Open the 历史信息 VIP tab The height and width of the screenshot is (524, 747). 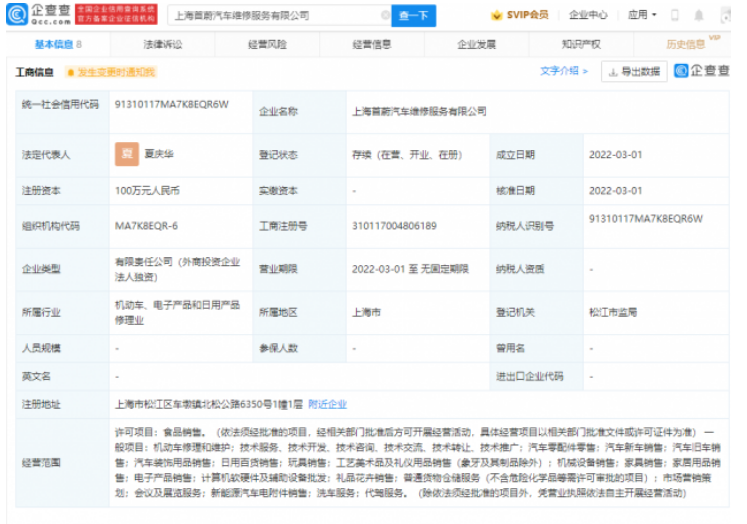686,44
